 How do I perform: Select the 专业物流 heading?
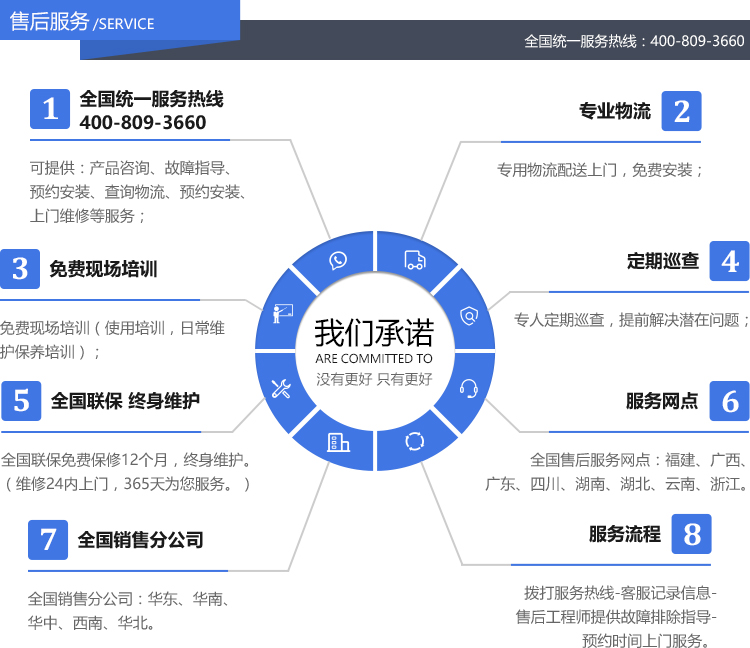[x=615, y=111]
